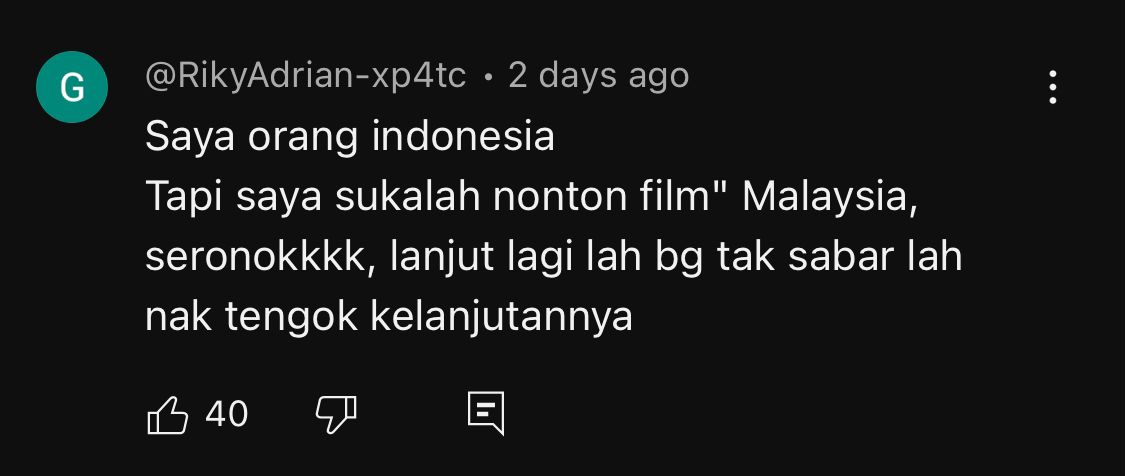Click the 40 likes count

tap(227, 414)
